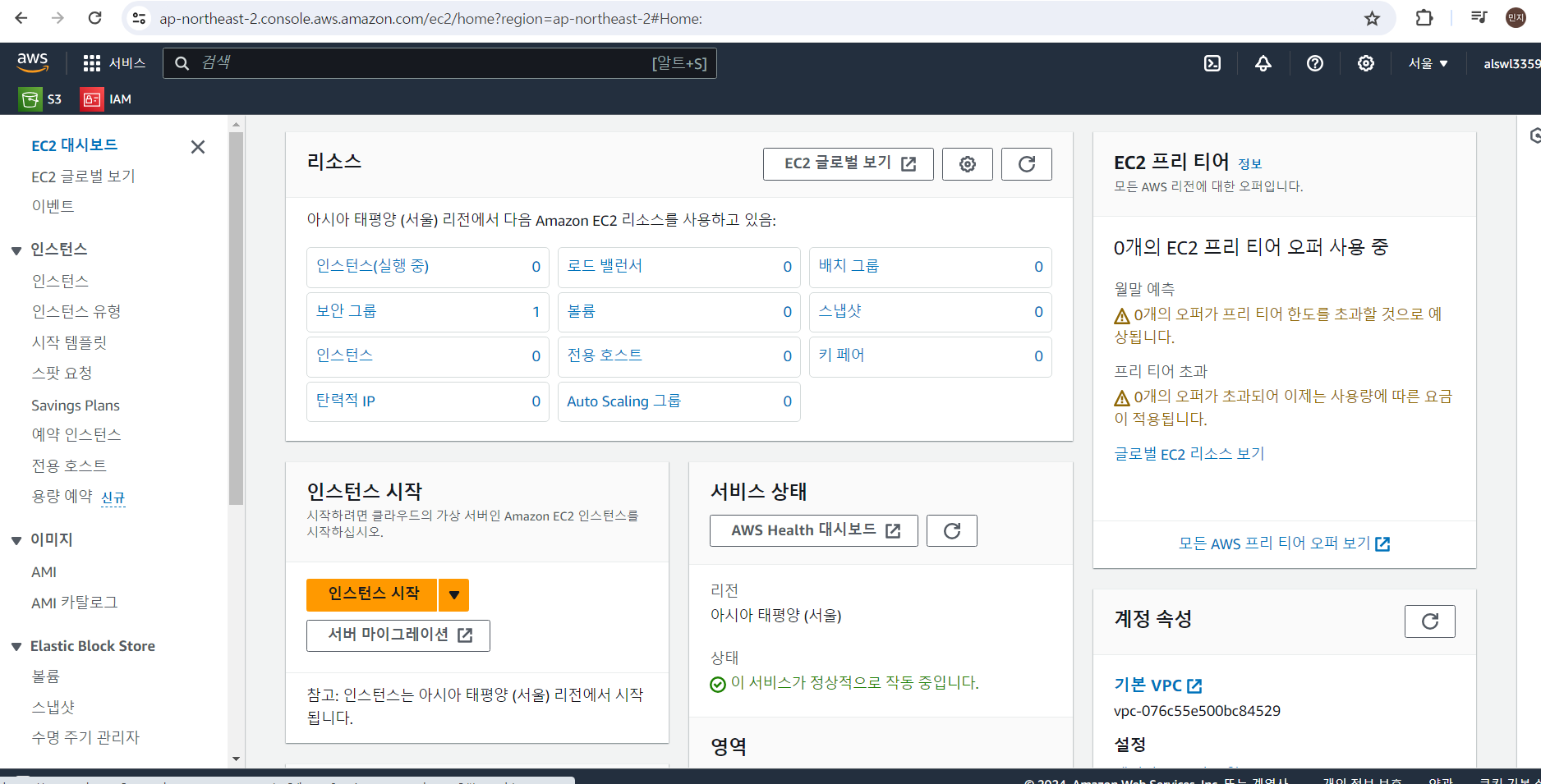
Task: Open AMI in sidebar
Action: coord(44,572)
